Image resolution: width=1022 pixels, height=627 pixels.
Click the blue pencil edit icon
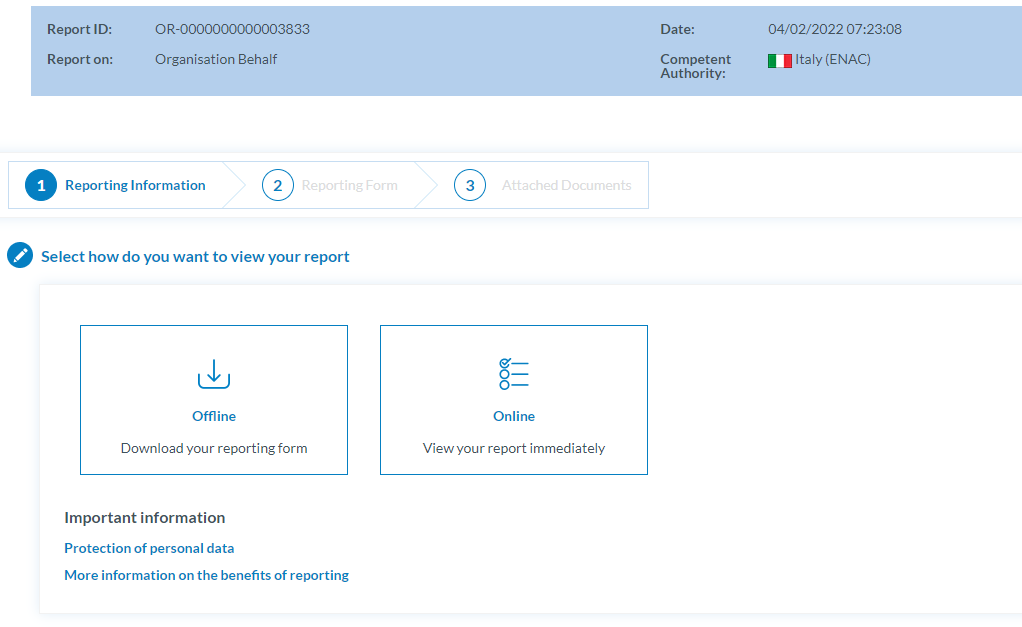20,256
